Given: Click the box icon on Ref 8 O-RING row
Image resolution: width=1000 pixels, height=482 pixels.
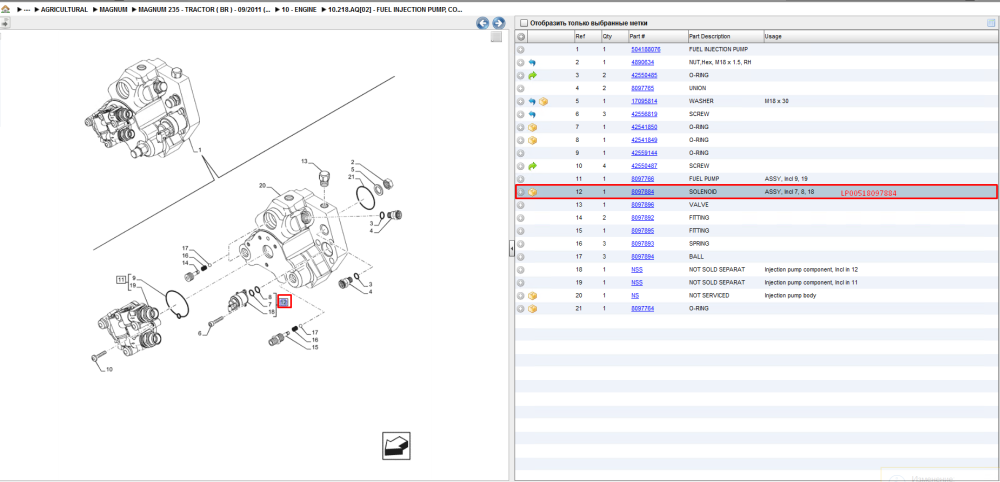Looking at the screenshot, I should [x=533, y=140].
